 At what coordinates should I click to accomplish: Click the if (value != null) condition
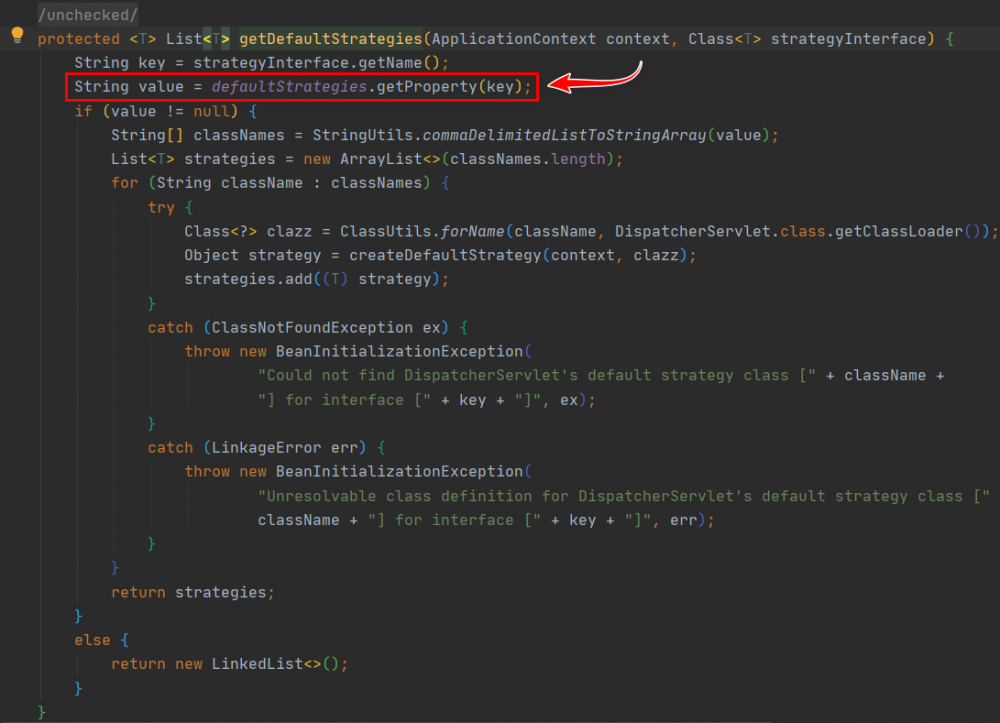coord(156,111)
